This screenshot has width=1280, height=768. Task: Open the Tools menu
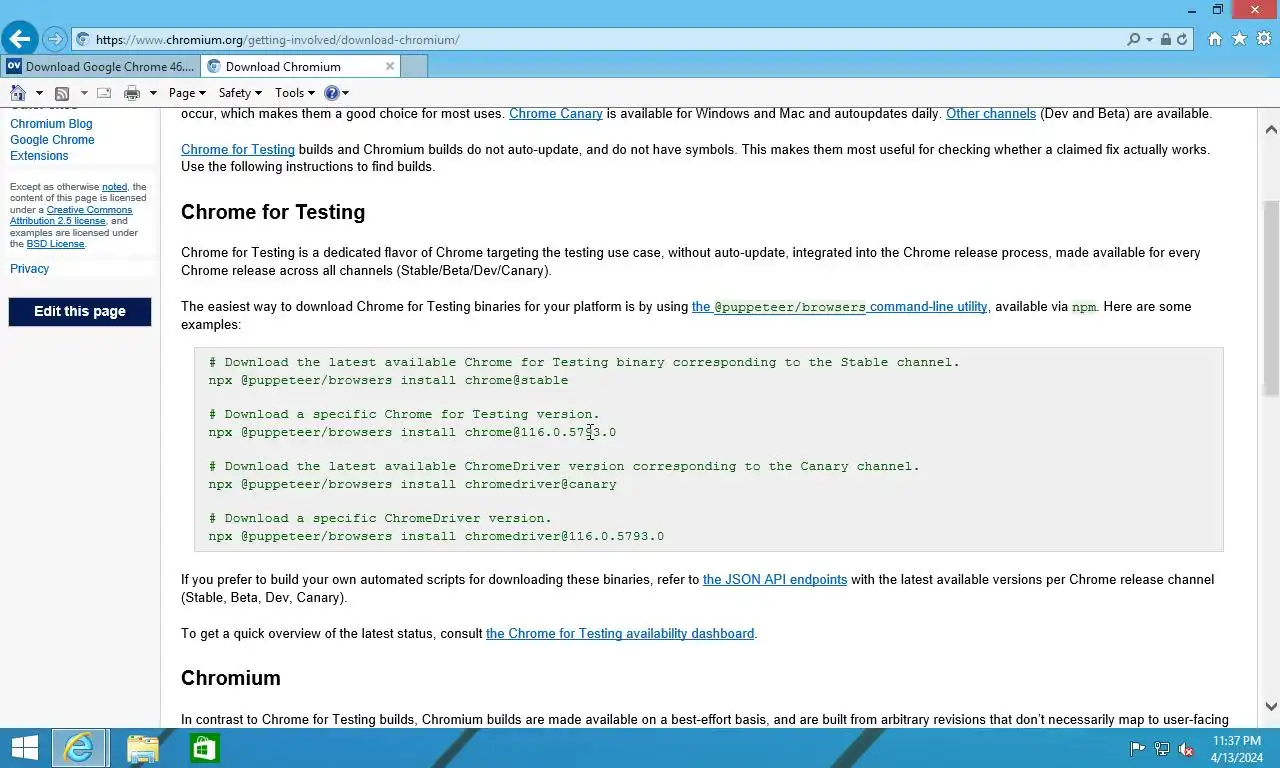(295, 93)
